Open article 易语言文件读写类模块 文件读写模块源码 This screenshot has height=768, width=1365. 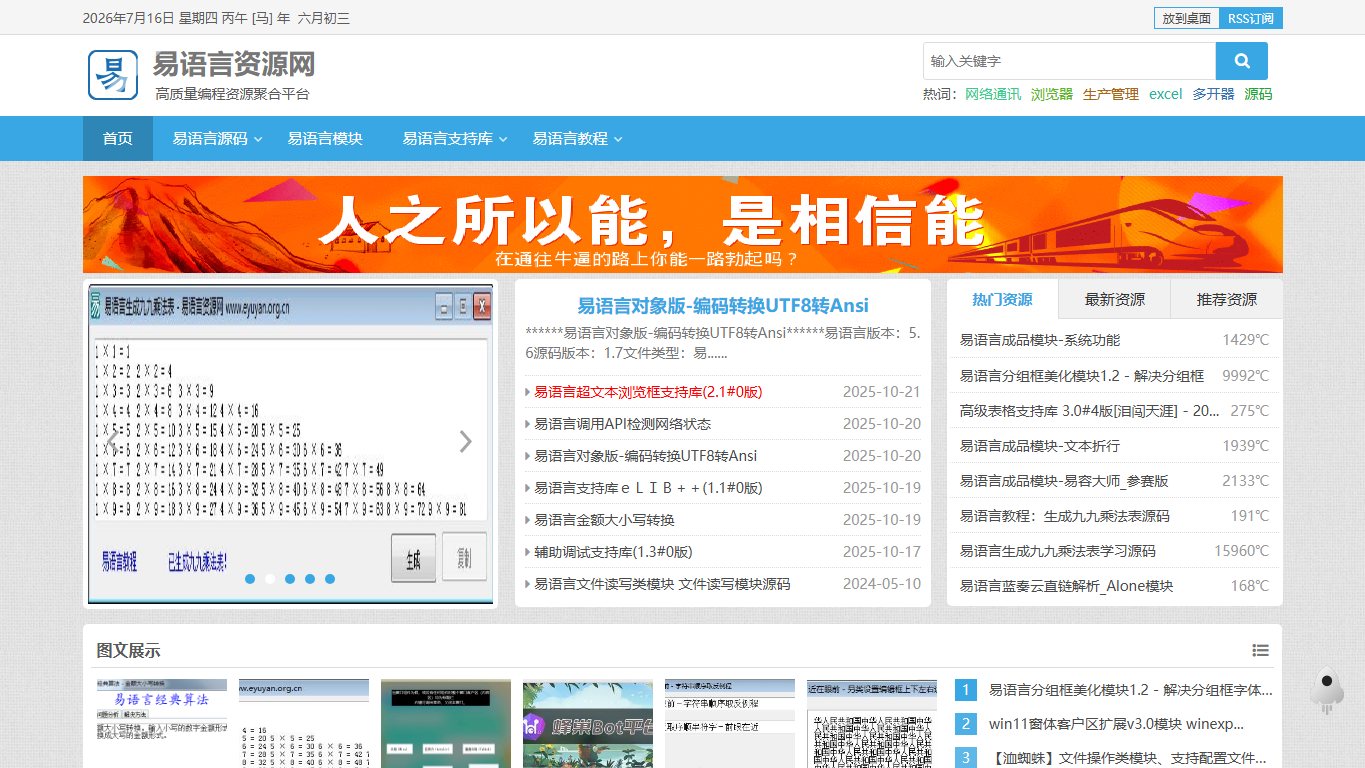point(662,584)
